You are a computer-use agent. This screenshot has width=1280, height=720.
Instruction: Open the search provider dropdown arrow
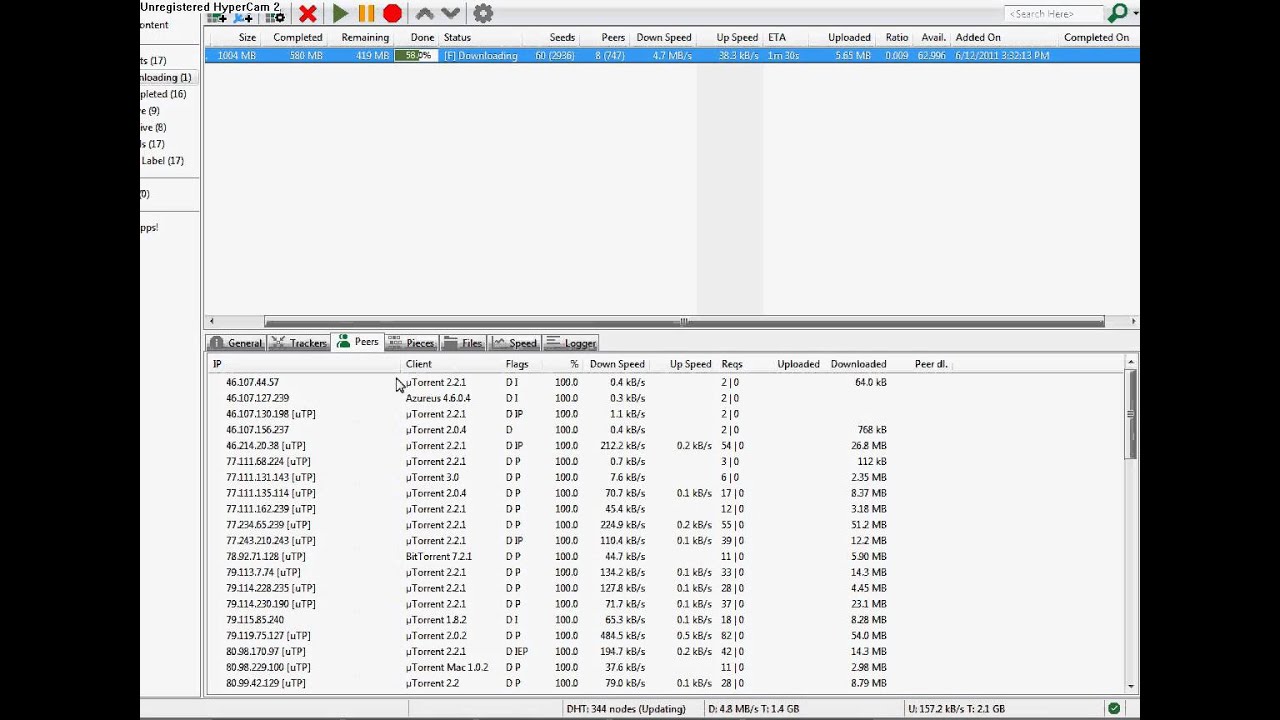1135,14
